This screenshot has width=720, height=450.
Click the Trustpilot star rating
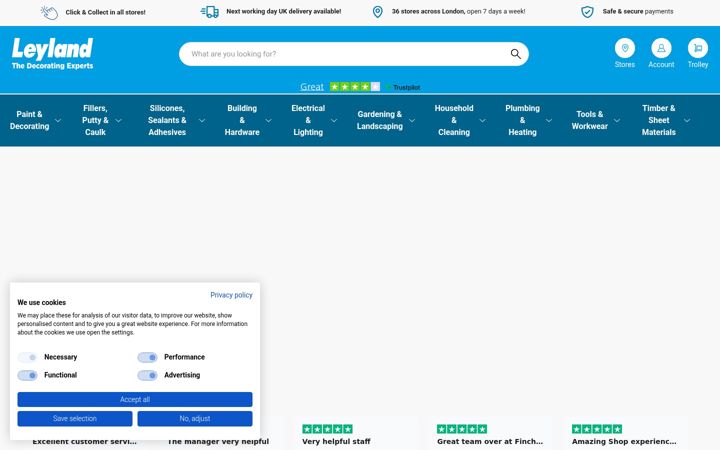(355, 87)
